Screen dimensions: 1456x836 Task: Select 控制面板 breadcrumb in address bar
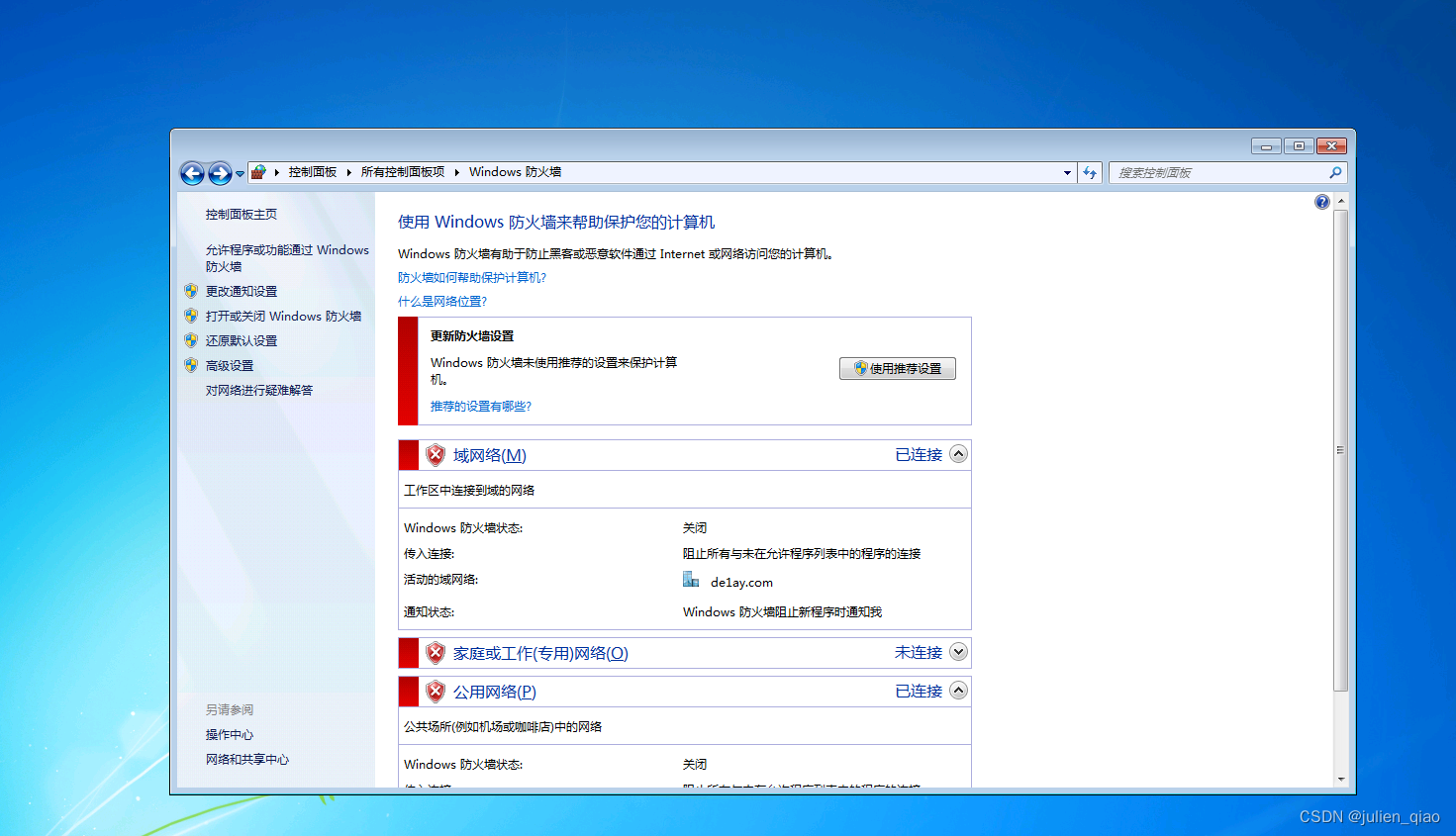(313, 172)
